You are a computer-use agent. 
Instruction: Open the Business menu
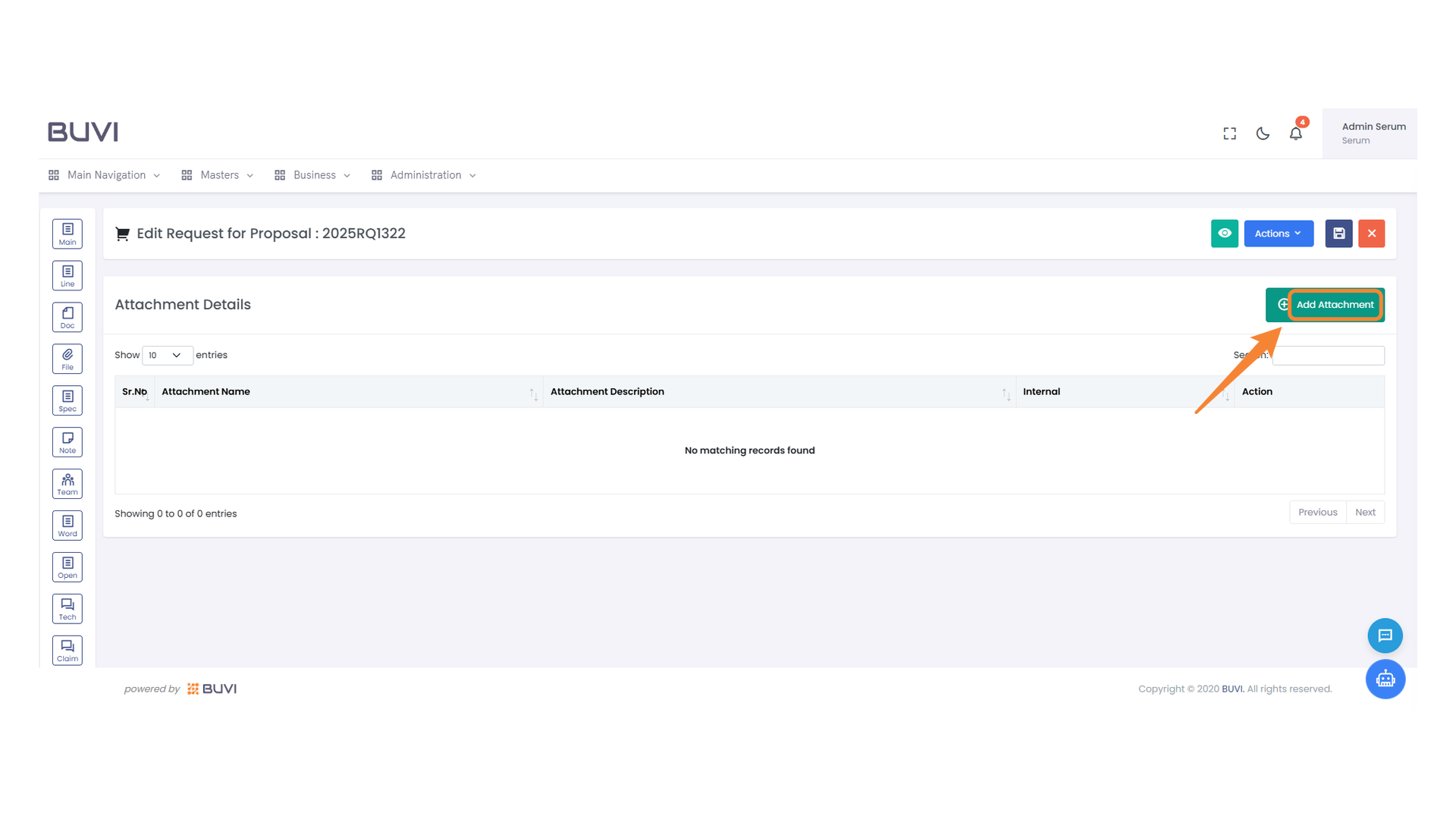(312, 175)
